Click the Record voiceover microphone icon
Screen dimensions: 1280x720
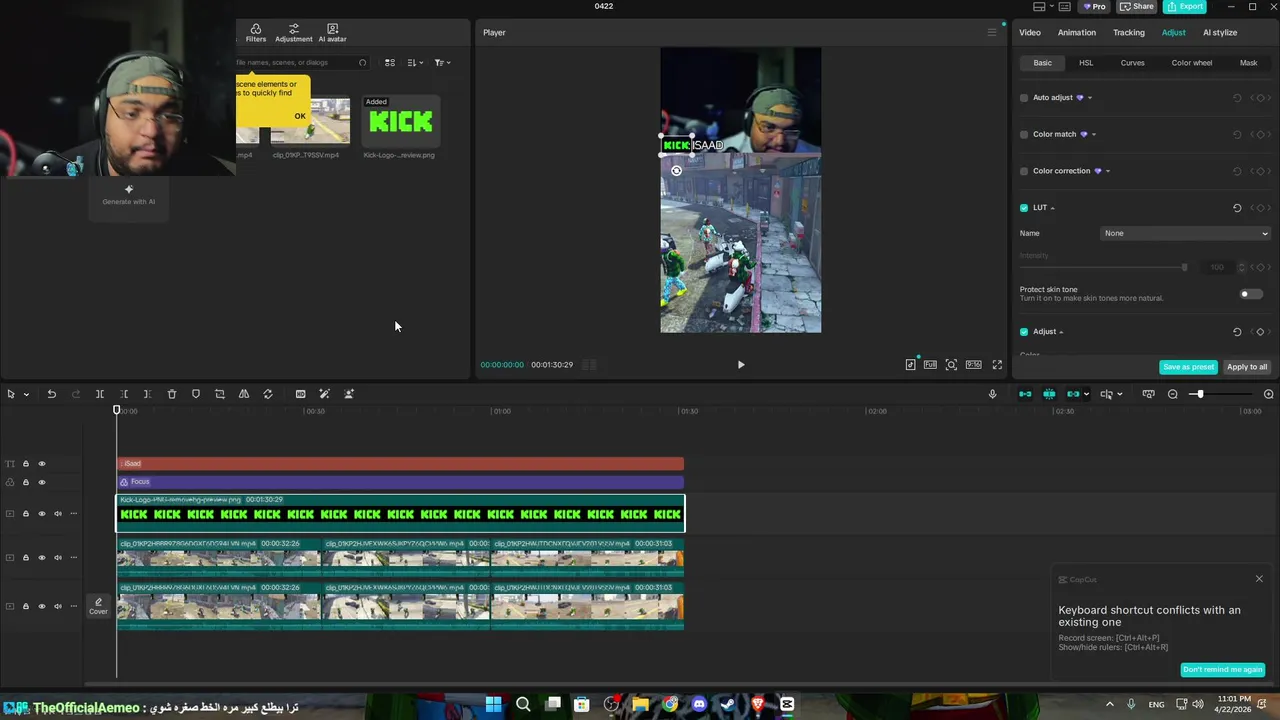[x=992, y=394]
